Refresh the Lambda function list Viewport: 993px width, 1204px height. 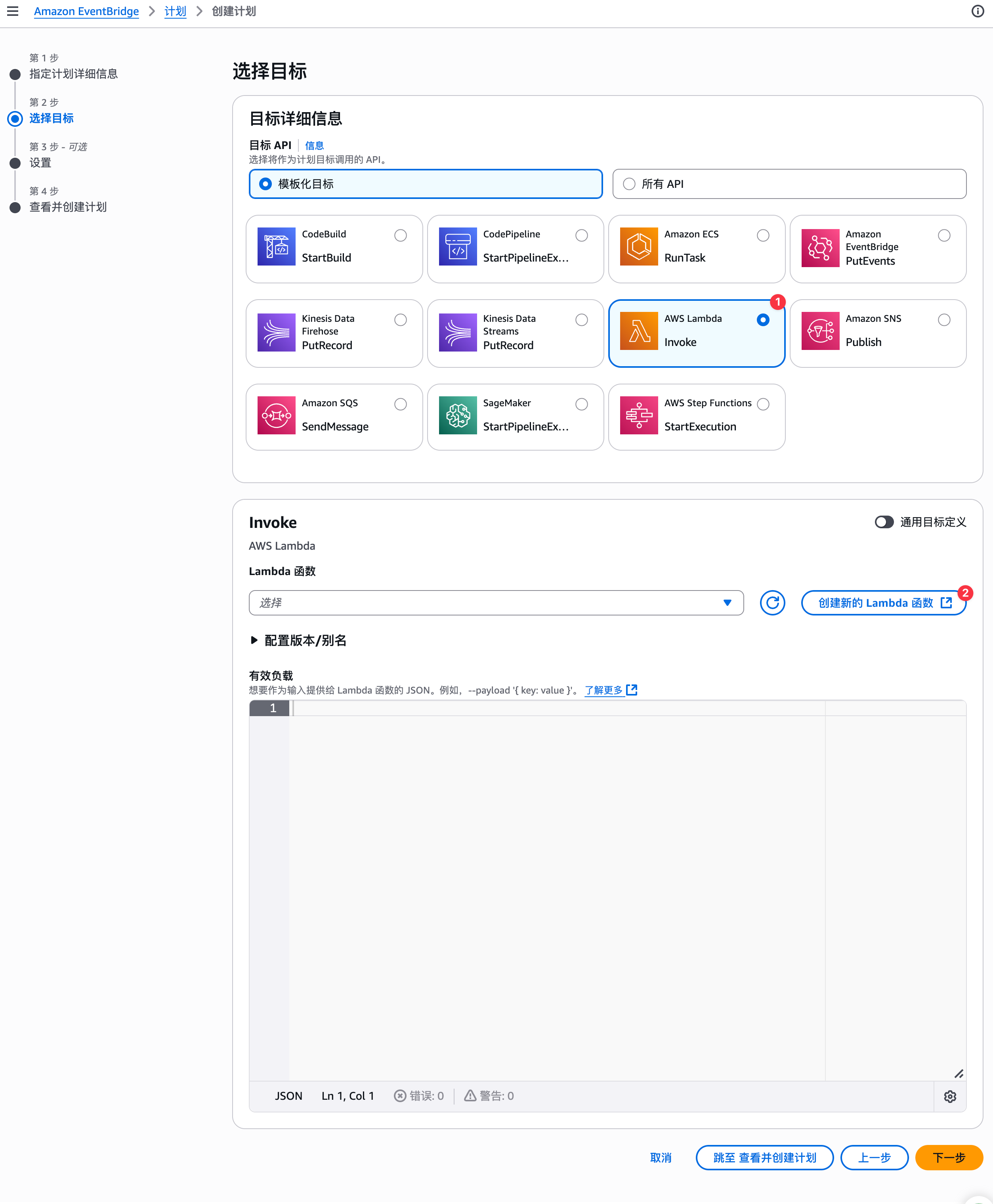(x=772, y=603)
